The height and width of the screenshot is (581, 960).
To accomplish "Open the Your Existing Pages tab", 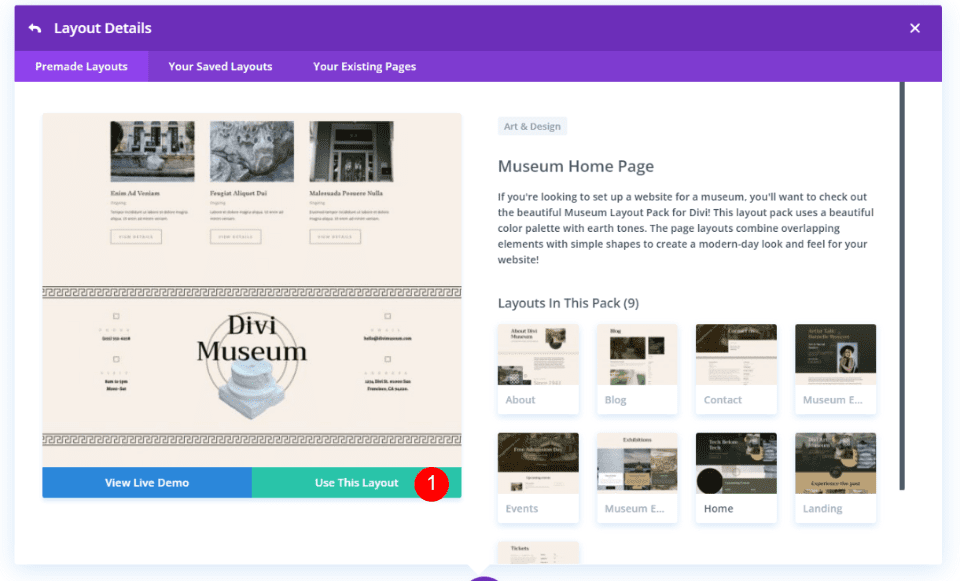I will (x=366, y=66).
